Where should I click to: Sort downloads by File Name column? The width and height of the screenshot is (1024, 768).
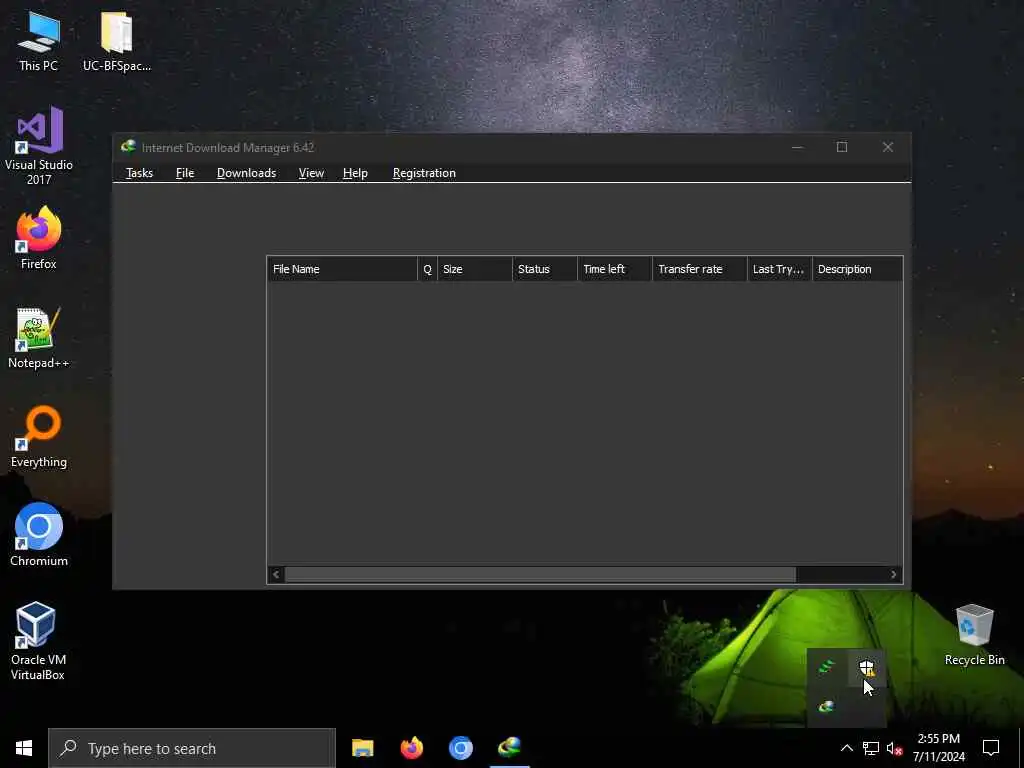click(342, 269)
